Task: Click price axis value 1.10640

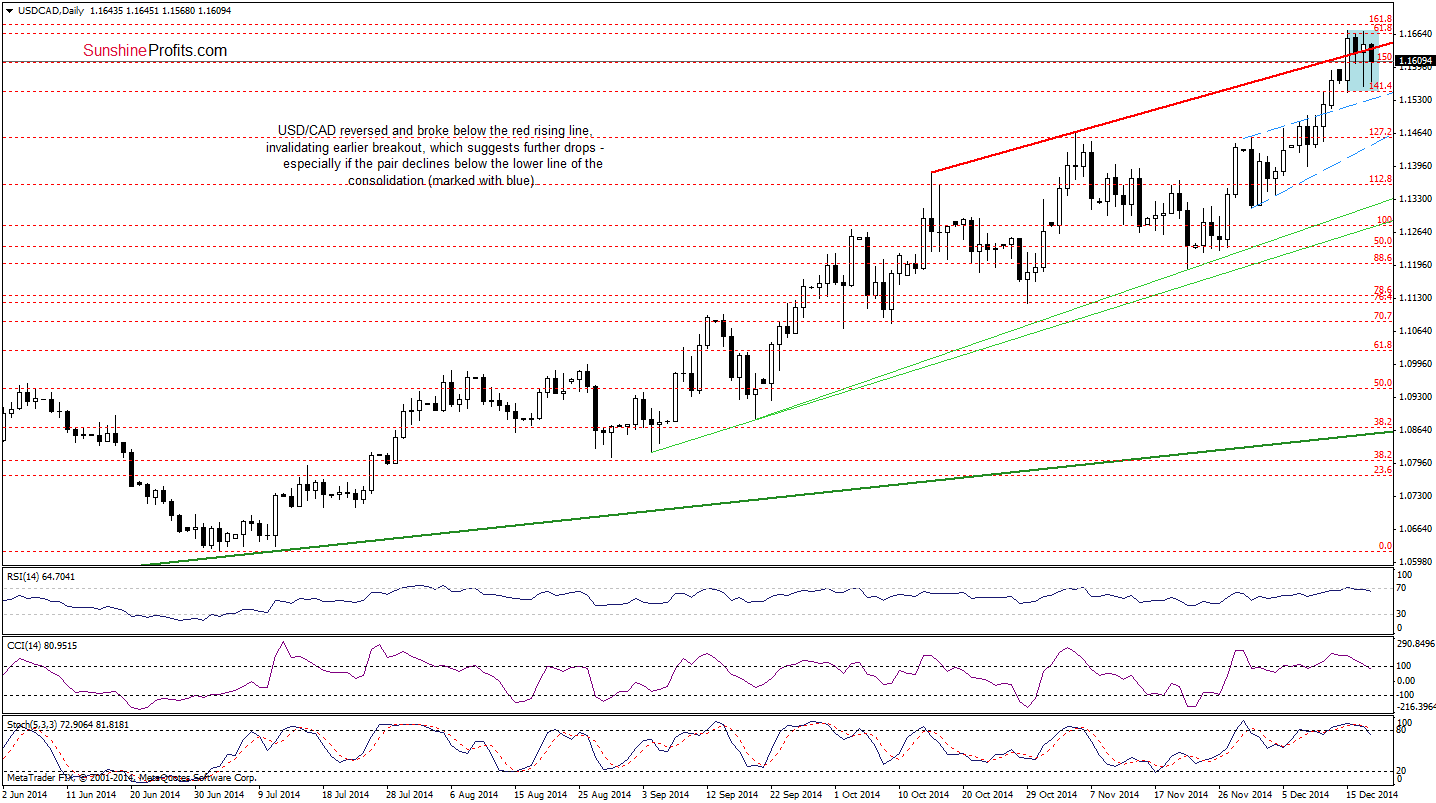Action: (1415, 331)
